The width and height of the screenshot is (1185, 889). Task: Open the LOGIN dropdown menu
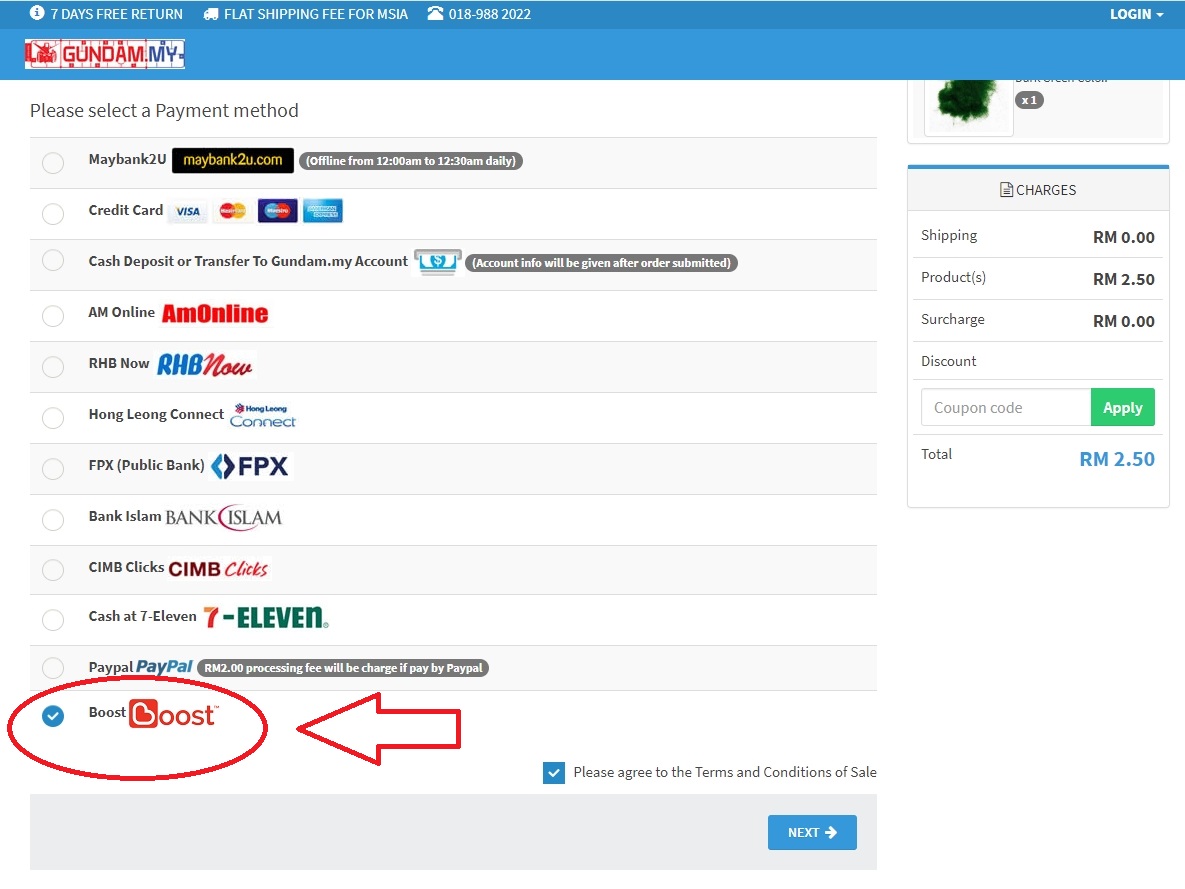click(1136, 14)
